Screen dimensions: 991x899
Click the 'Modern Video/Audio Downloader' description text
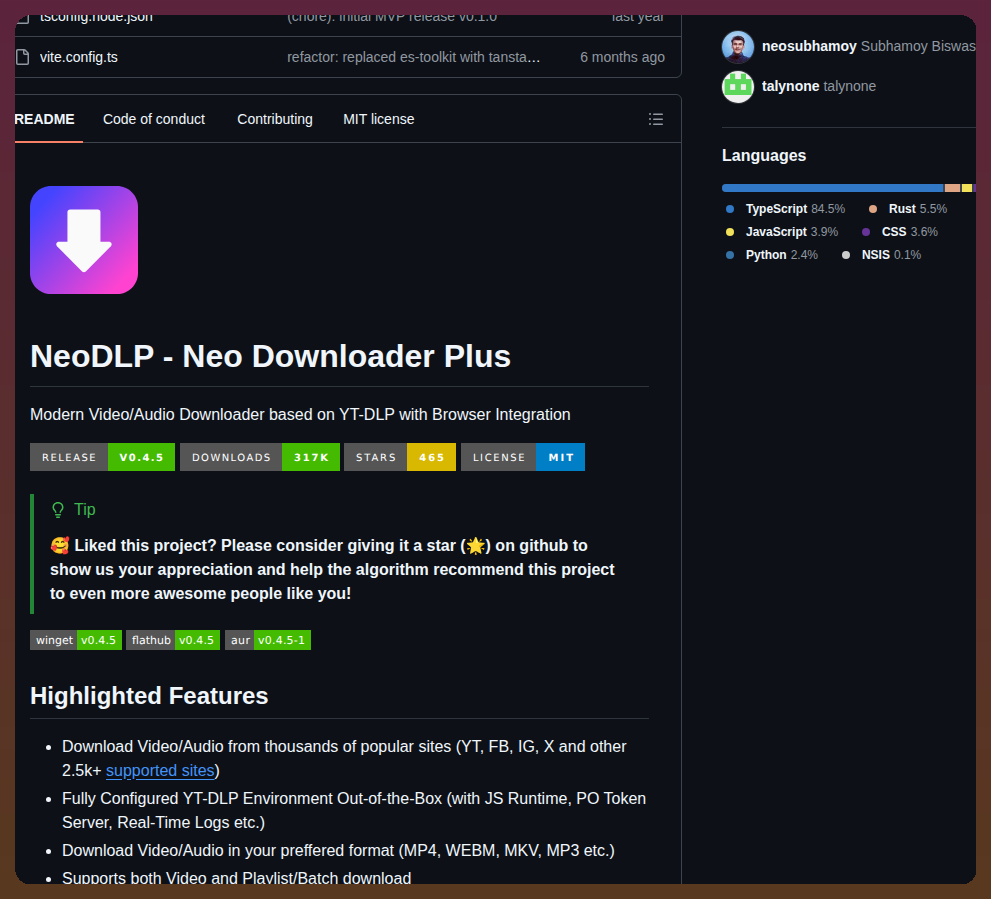click(300, 414)
